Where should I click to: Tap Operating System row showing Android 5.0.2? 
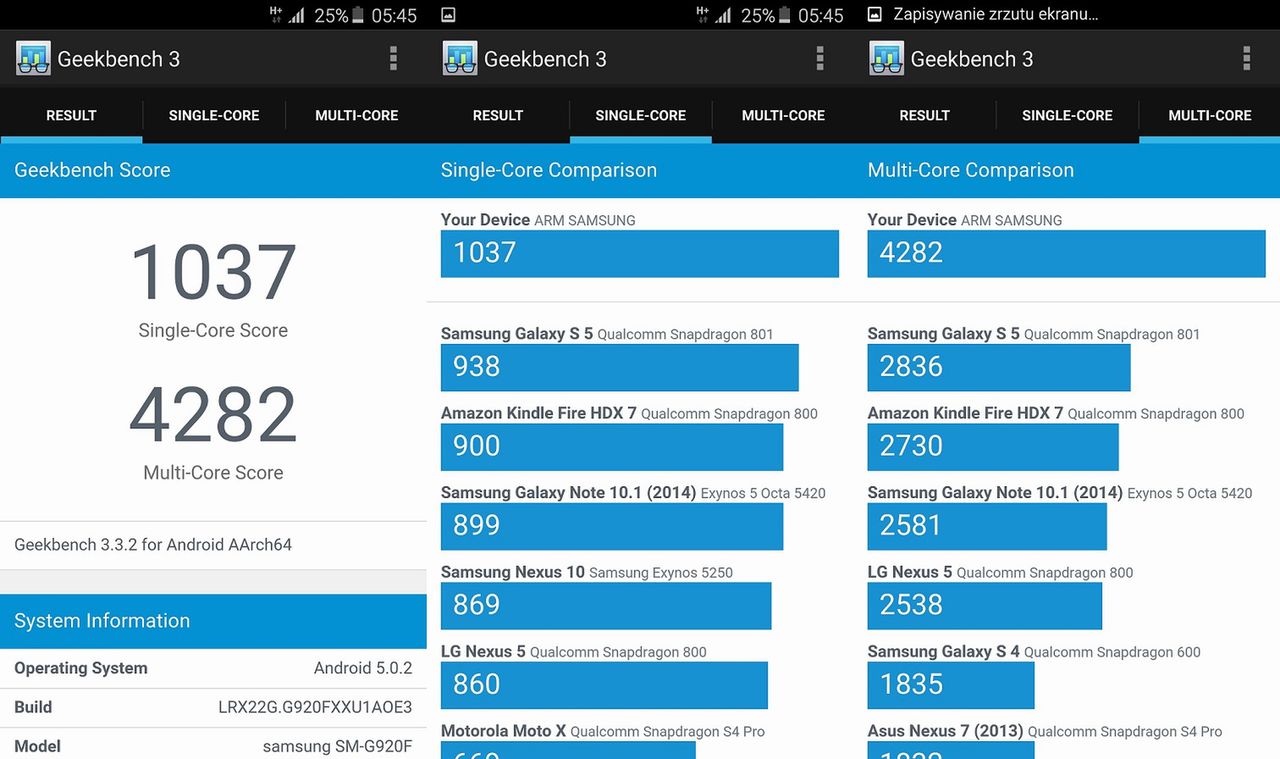coord(213,668)
